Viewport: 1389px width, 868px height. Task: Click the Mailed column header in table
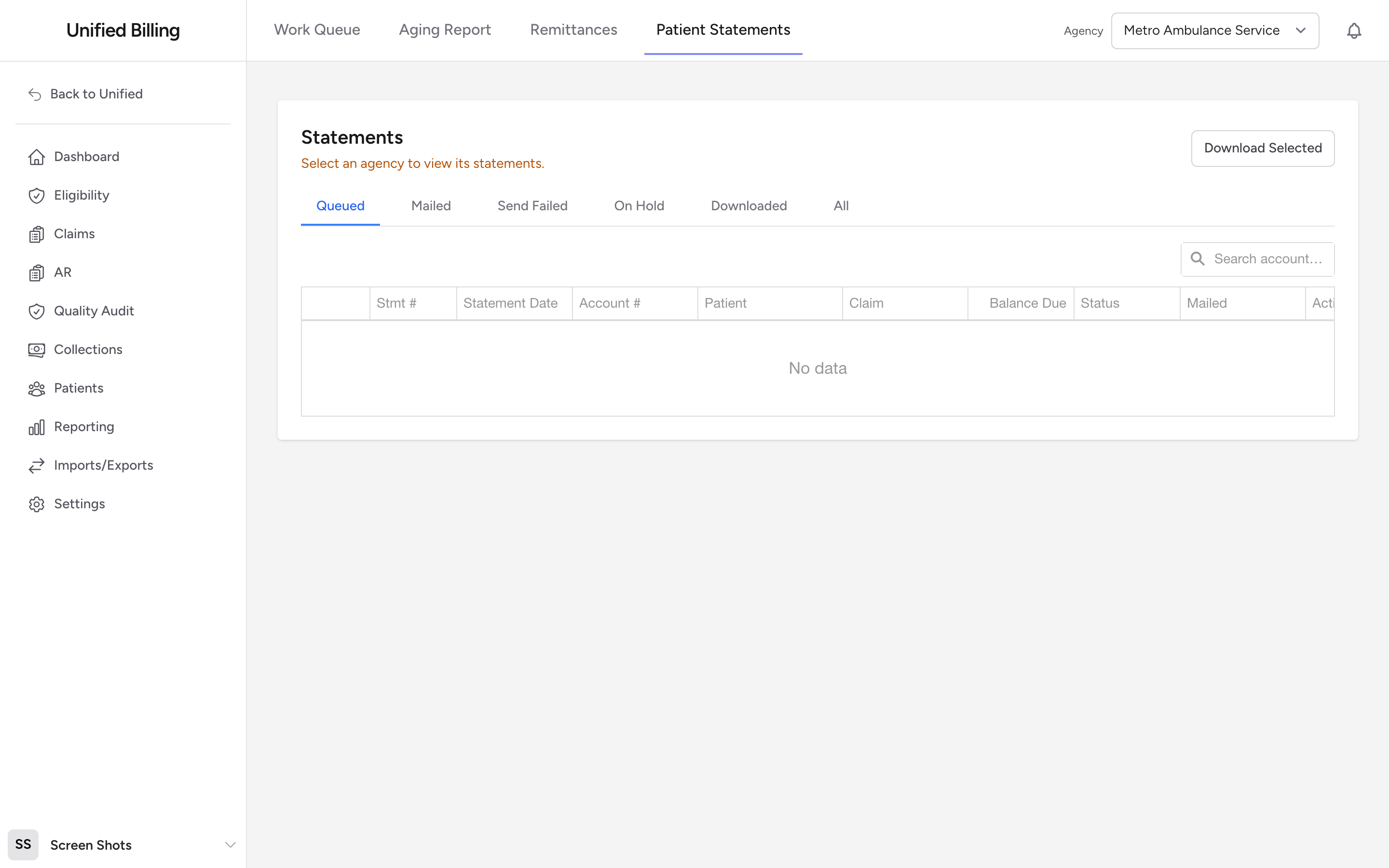1243,304
